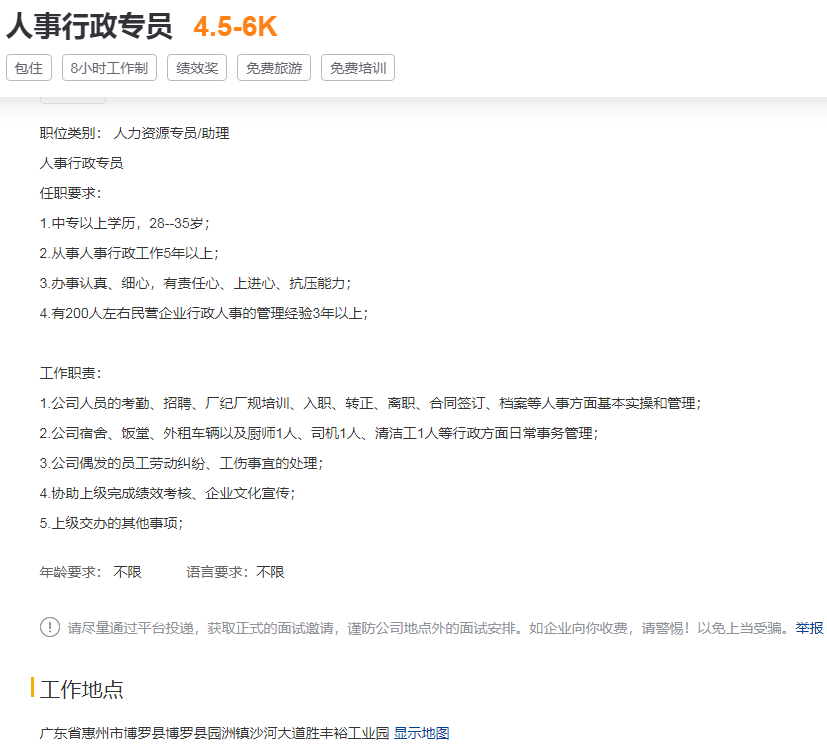The image size is (827, 746).
Task: Report this posting via 举报 link
Action: click(x=810, y=628)
